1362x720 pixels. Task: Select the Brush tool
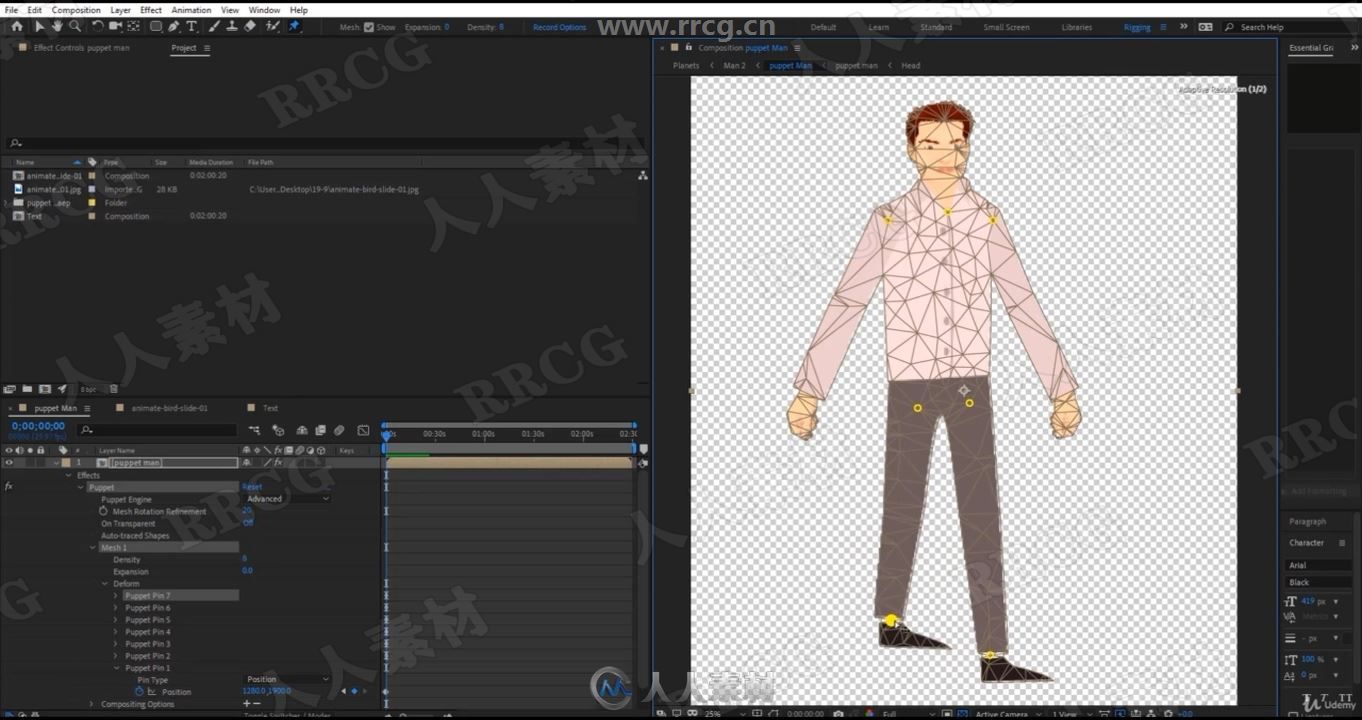tap(214, 27)
